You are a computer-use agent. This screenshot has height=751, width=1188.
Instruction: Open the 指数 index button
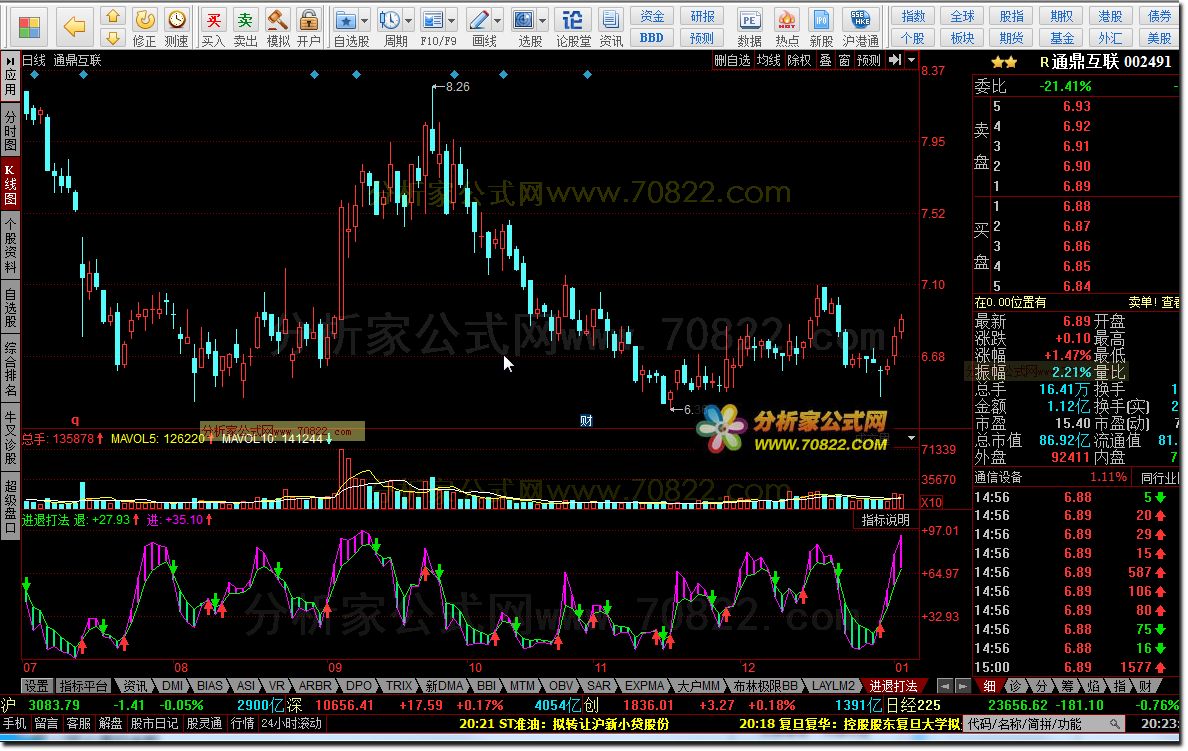pyautogui.click(x=913, y=17)
